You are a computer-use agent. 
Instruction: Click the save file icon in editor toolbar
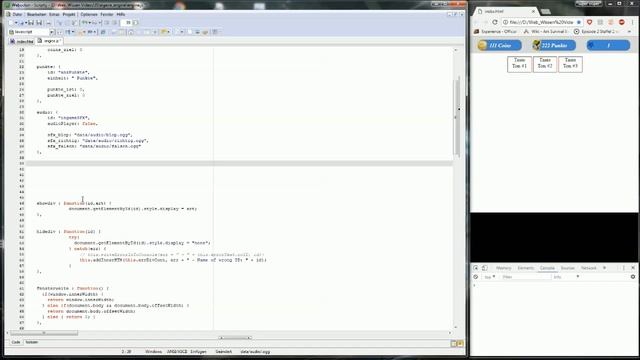[31, 23]
